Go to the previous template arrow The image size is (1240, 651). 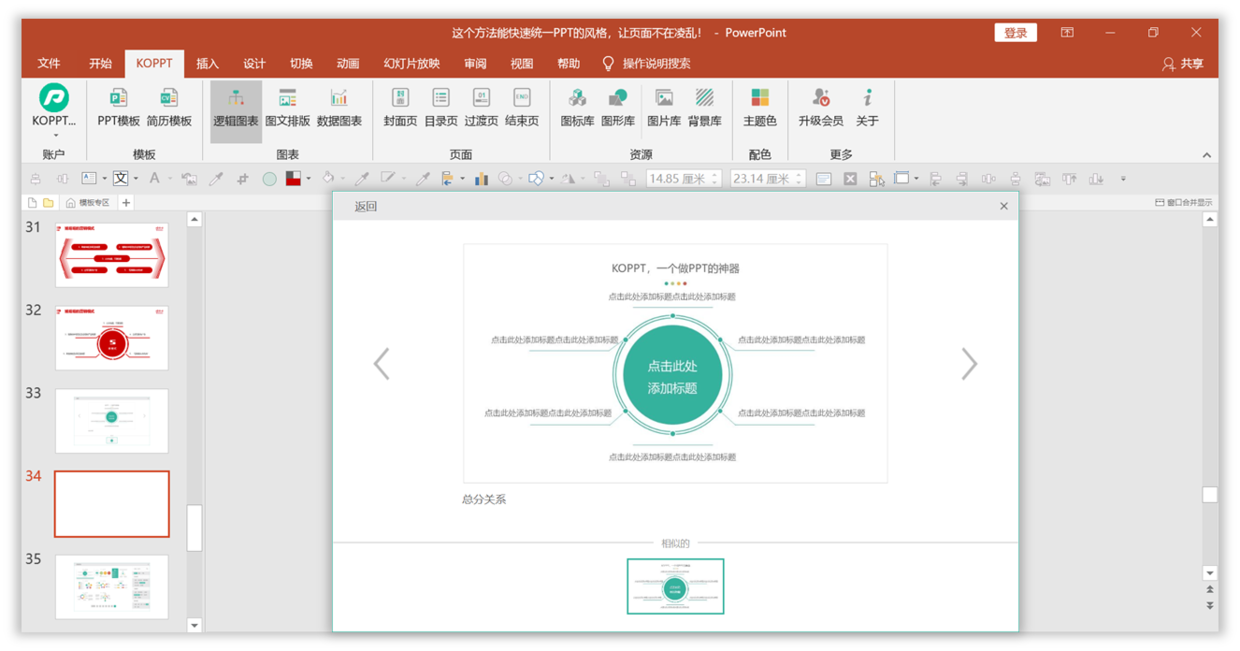(x=381, y=364)
